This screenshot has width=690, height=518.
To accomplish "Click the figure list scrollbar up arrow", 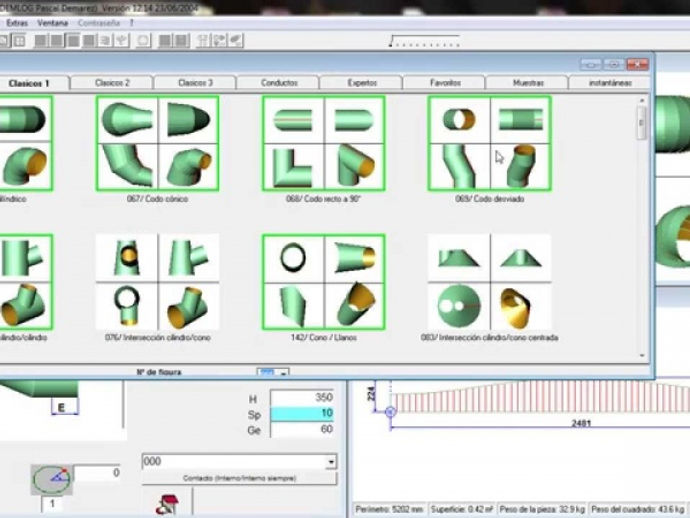I will [642, 101].
